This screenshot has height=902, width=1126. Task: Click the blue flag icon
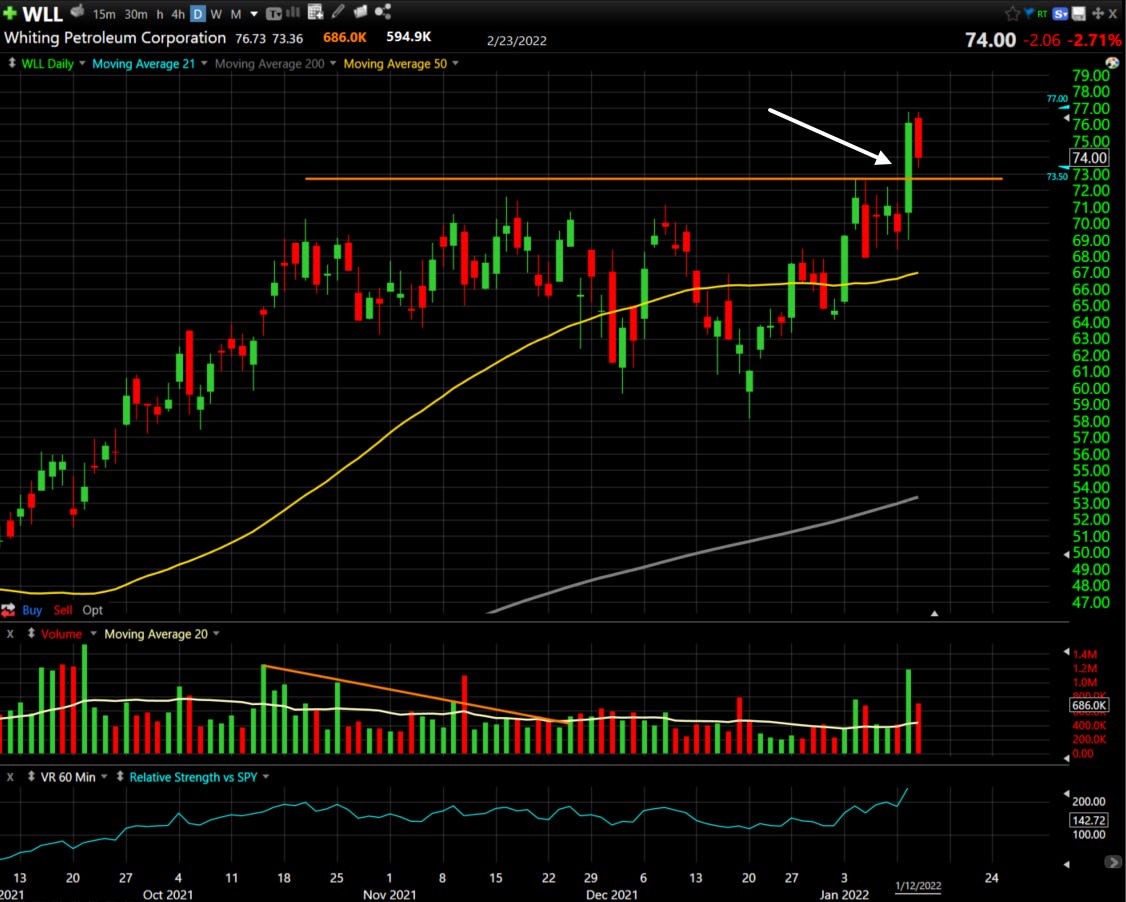[x=1028, y=13]
